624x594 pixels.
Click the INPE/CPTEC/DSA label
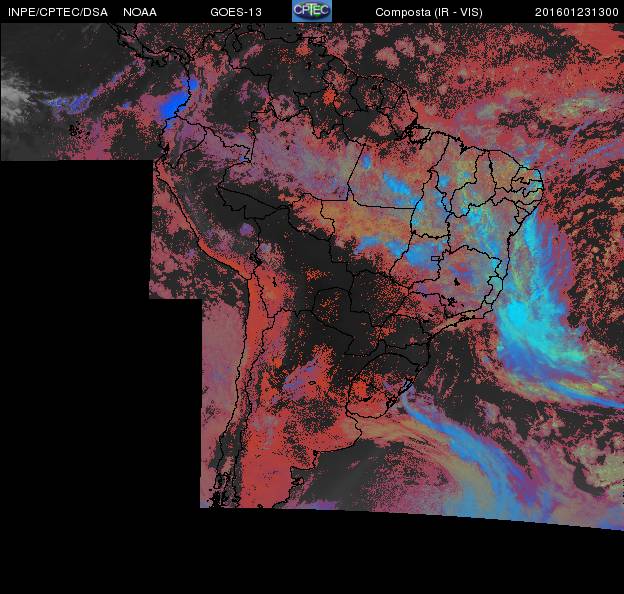click(58, 12)
